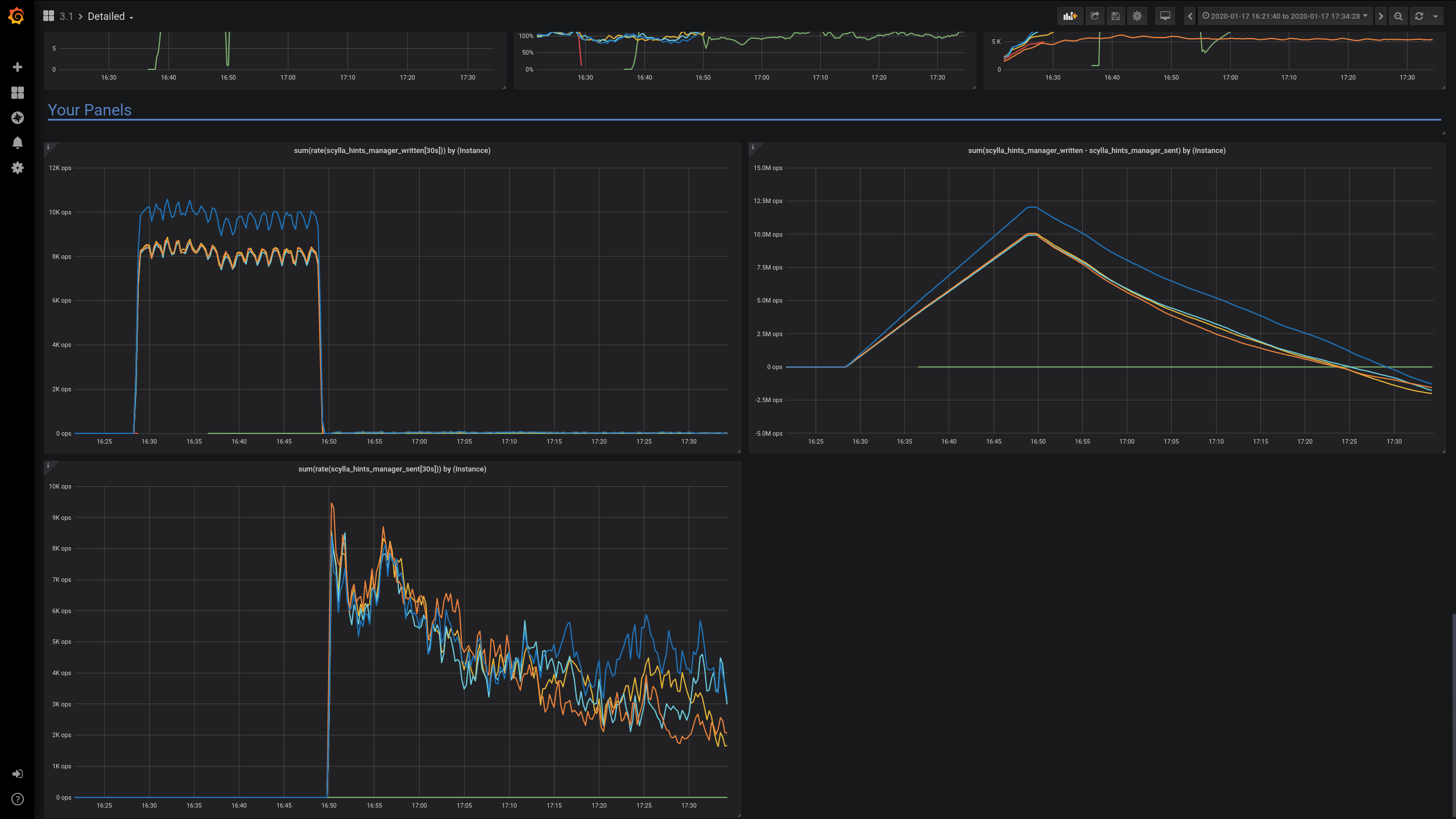
Task: Open dashboard settings via the gear icon
Action: [x=1136, y=16]
